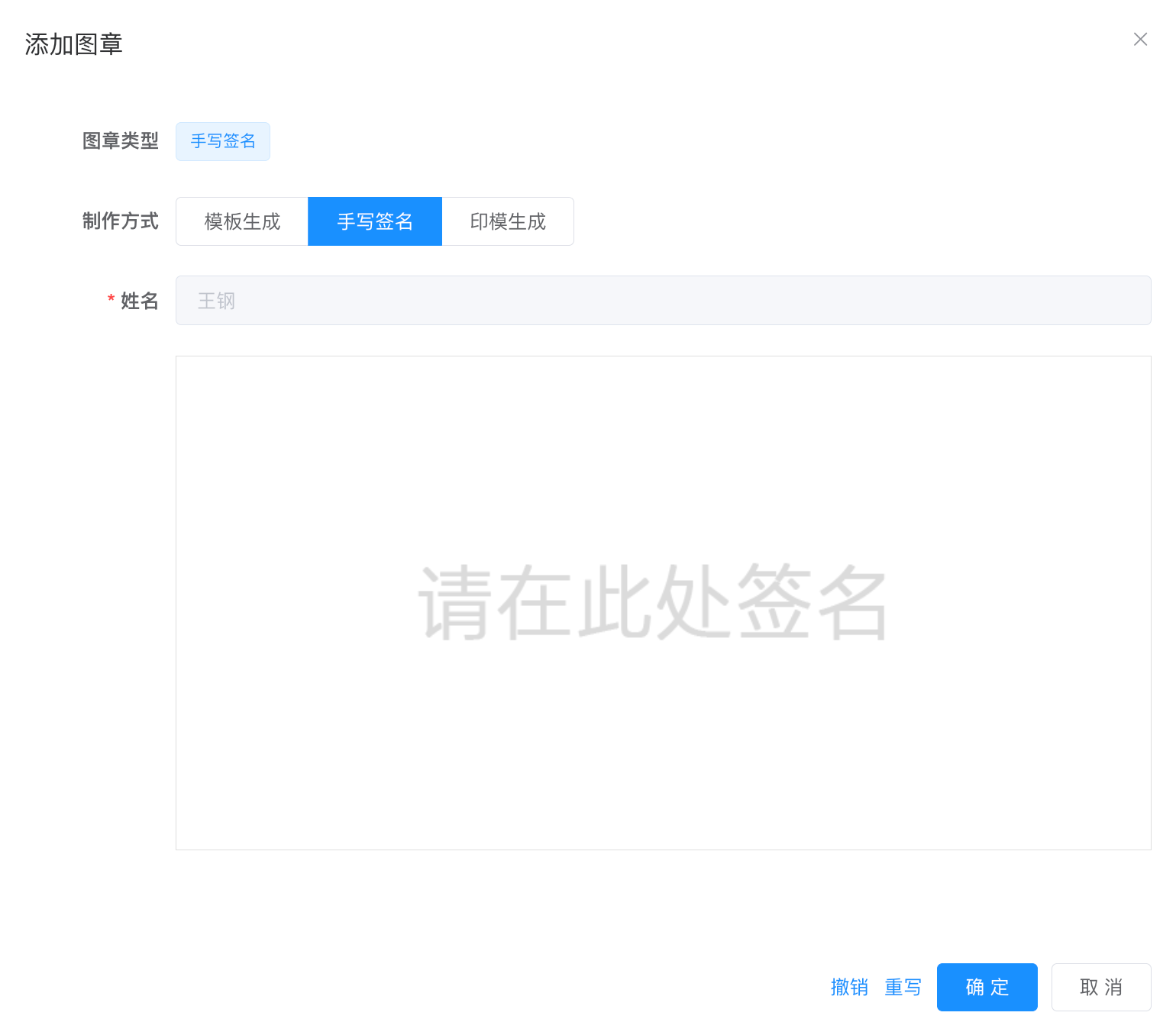Viewport: 1176px width, 1035px height.
Task: Click the 图章类型 label
Action: coord(121,141)
